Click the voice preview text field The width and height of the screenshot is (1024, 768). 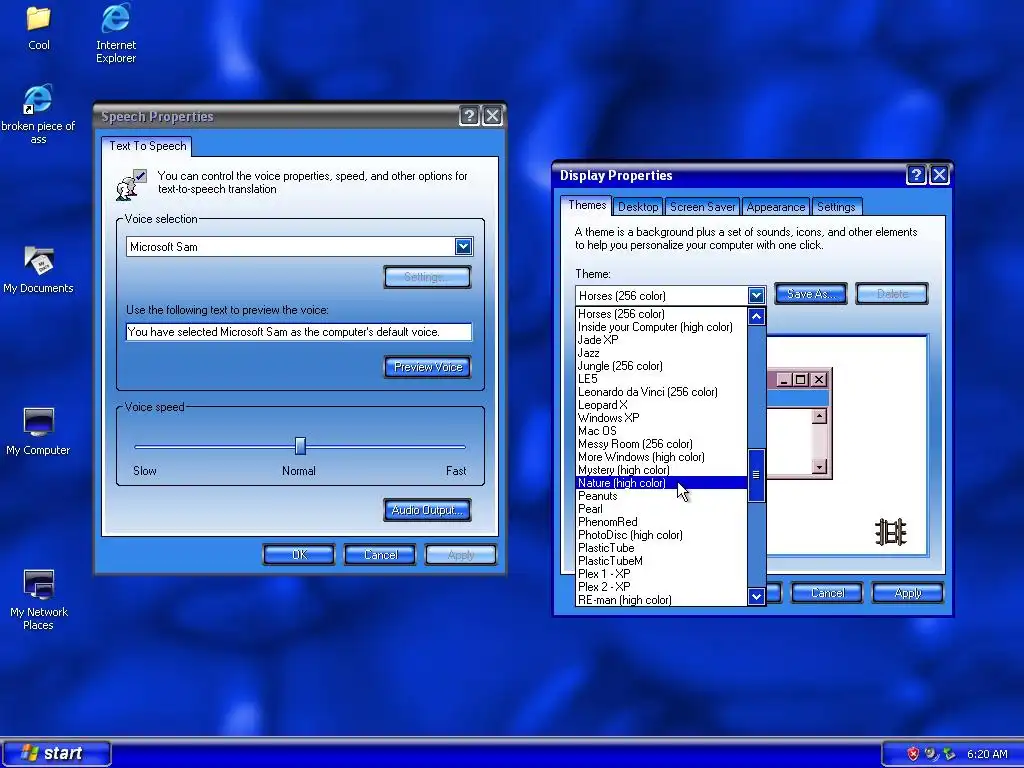click(x=298, y=332)
